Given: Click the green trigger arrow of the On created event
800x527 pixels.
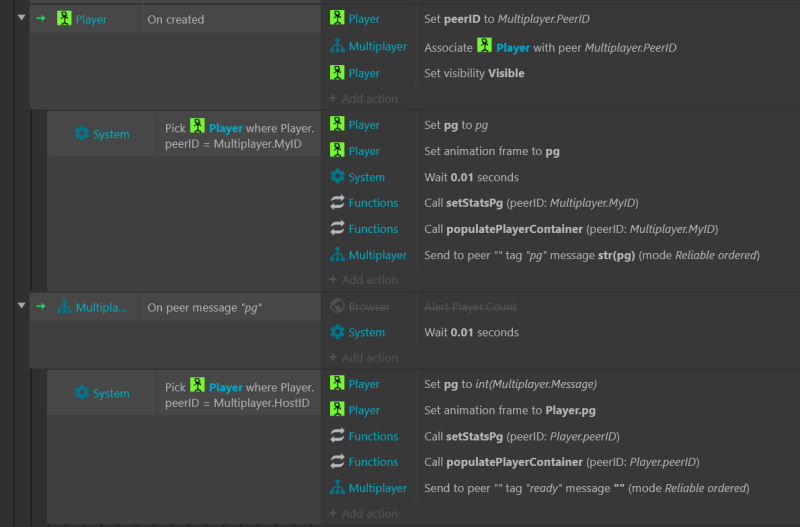Looking at the screenshot, I should (41, 19).
